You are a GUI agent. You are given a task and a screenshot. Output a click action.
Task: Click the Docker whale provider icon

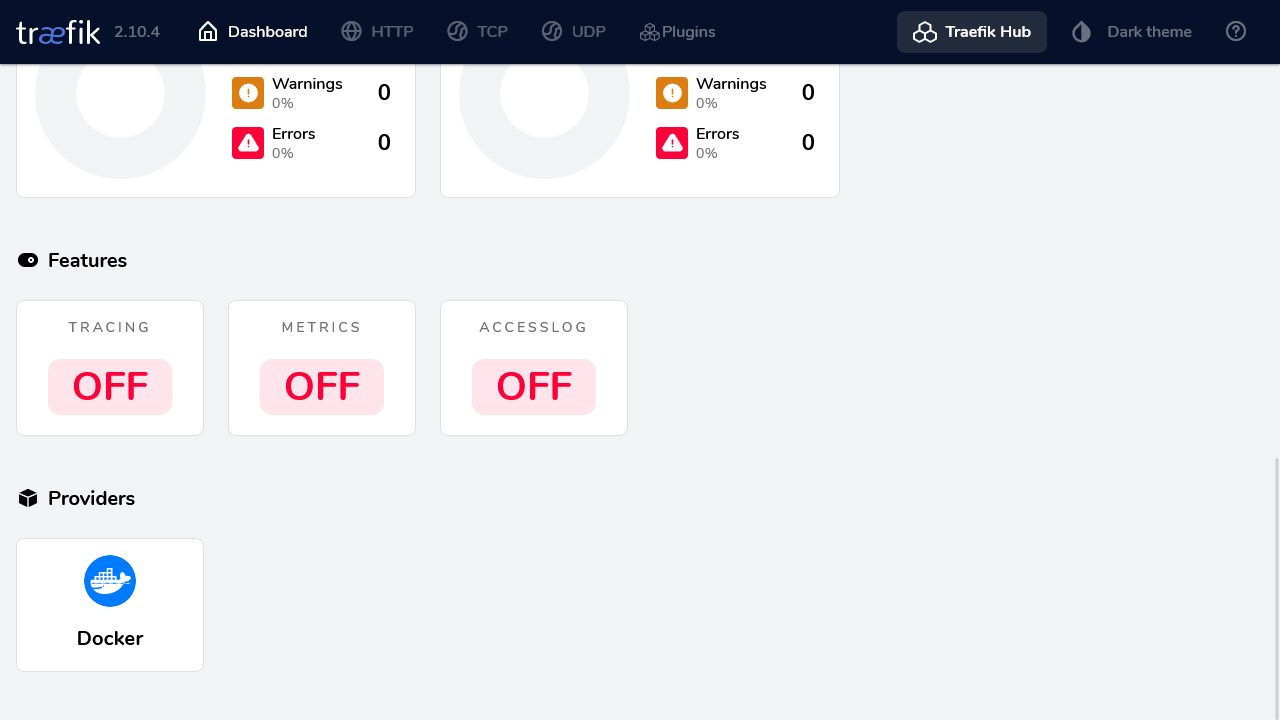pos(110,581)
